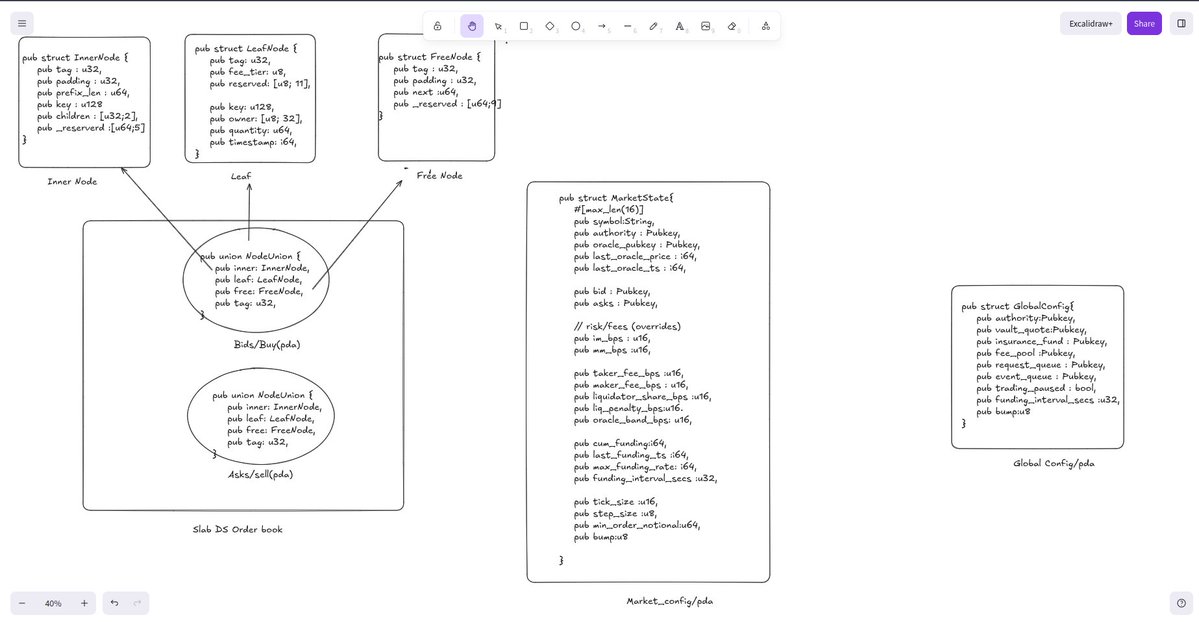Click the 'Bids/Buy(pda)' label
Viewport: 1199px width, 622px height.
click(267, 345)
